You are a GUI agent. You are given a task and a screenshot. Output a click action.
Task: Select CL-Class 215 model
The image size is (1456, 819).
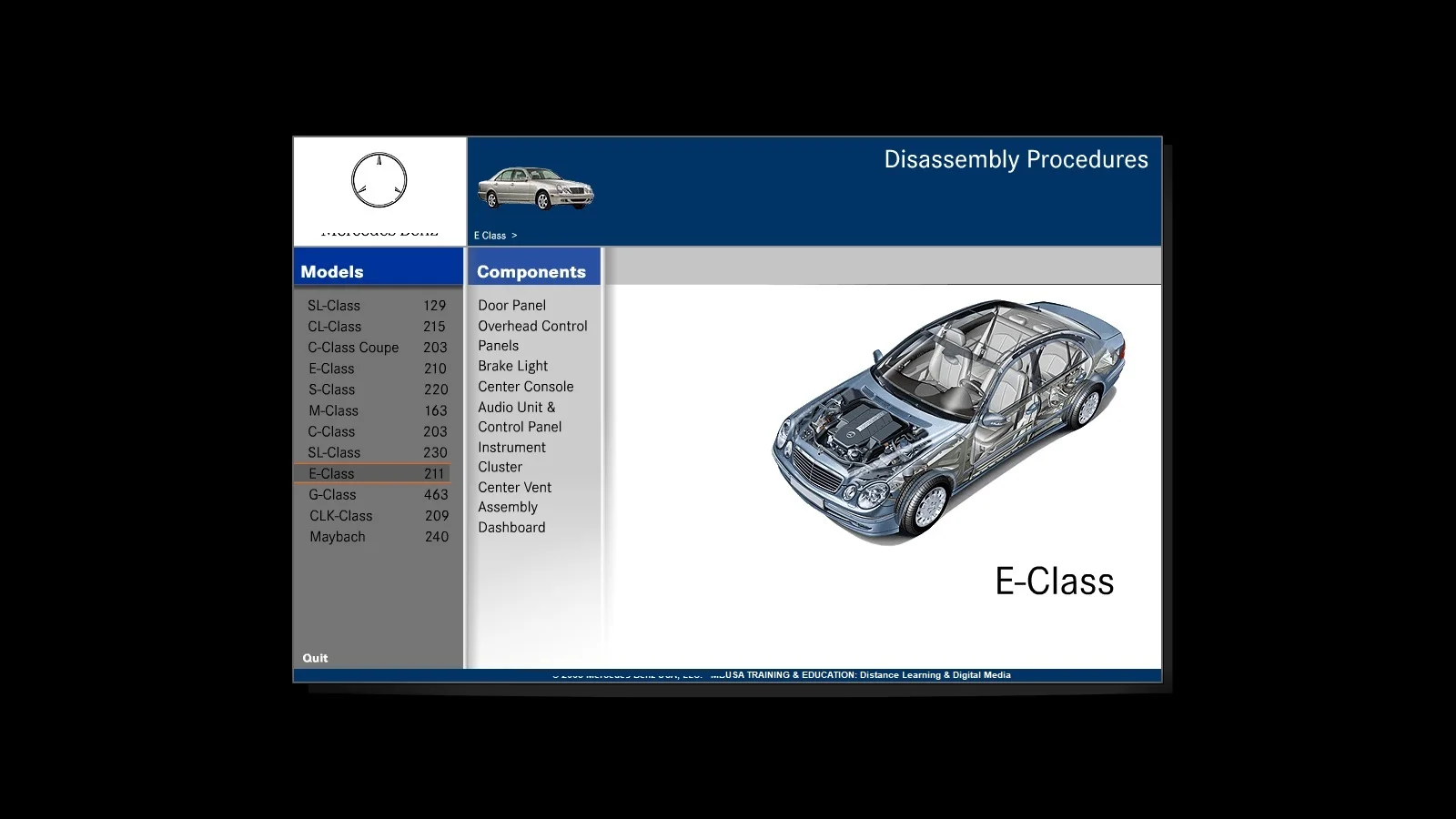click(x=377, y=327)
